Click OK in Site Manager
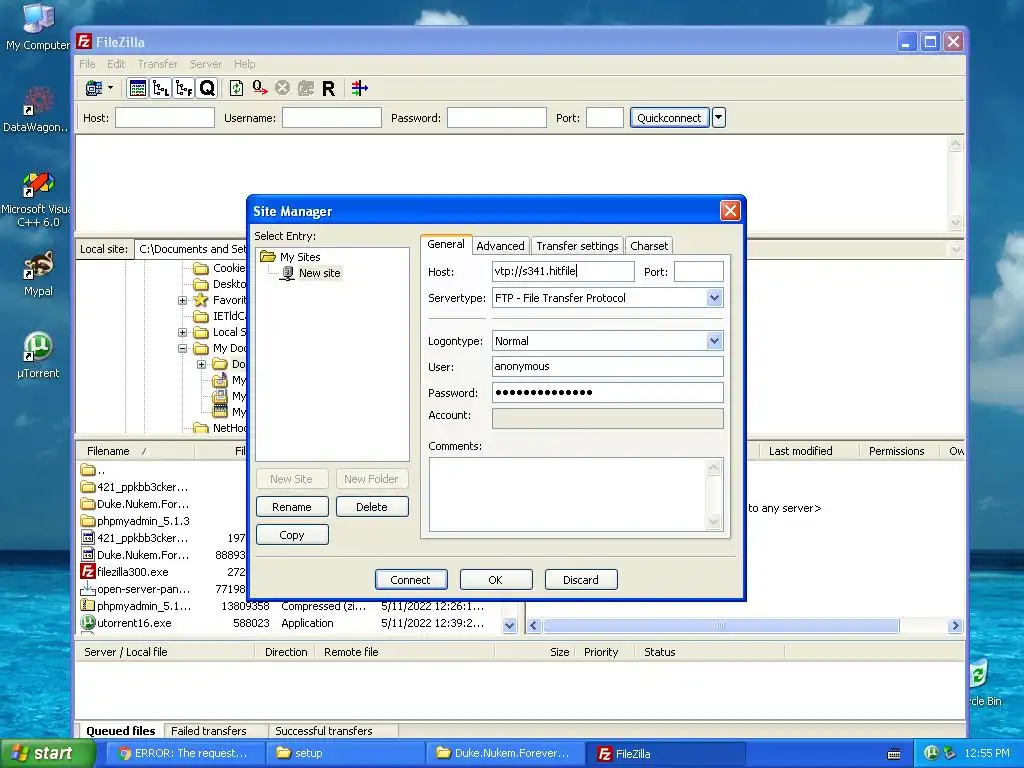 click(x=496, y=580)
